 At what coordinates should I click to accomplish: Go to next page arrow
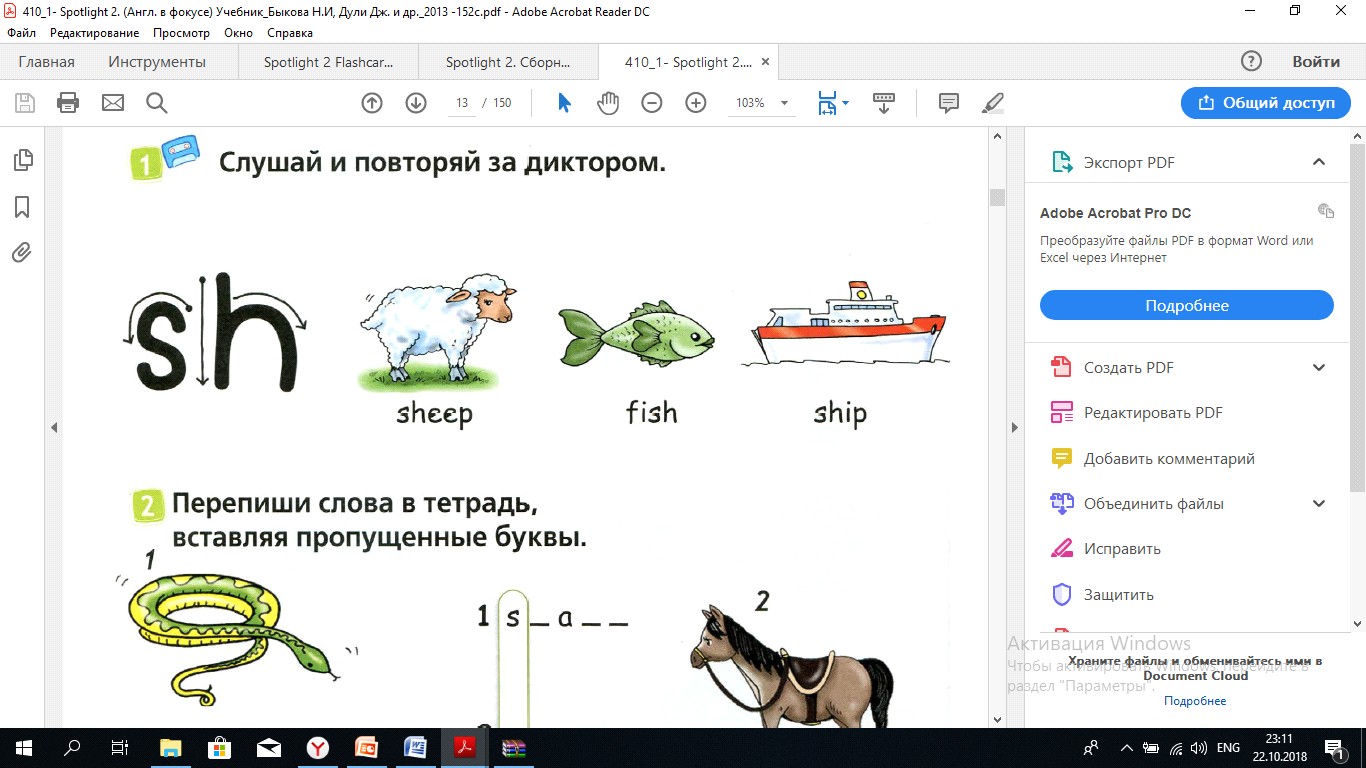[416, 103]
